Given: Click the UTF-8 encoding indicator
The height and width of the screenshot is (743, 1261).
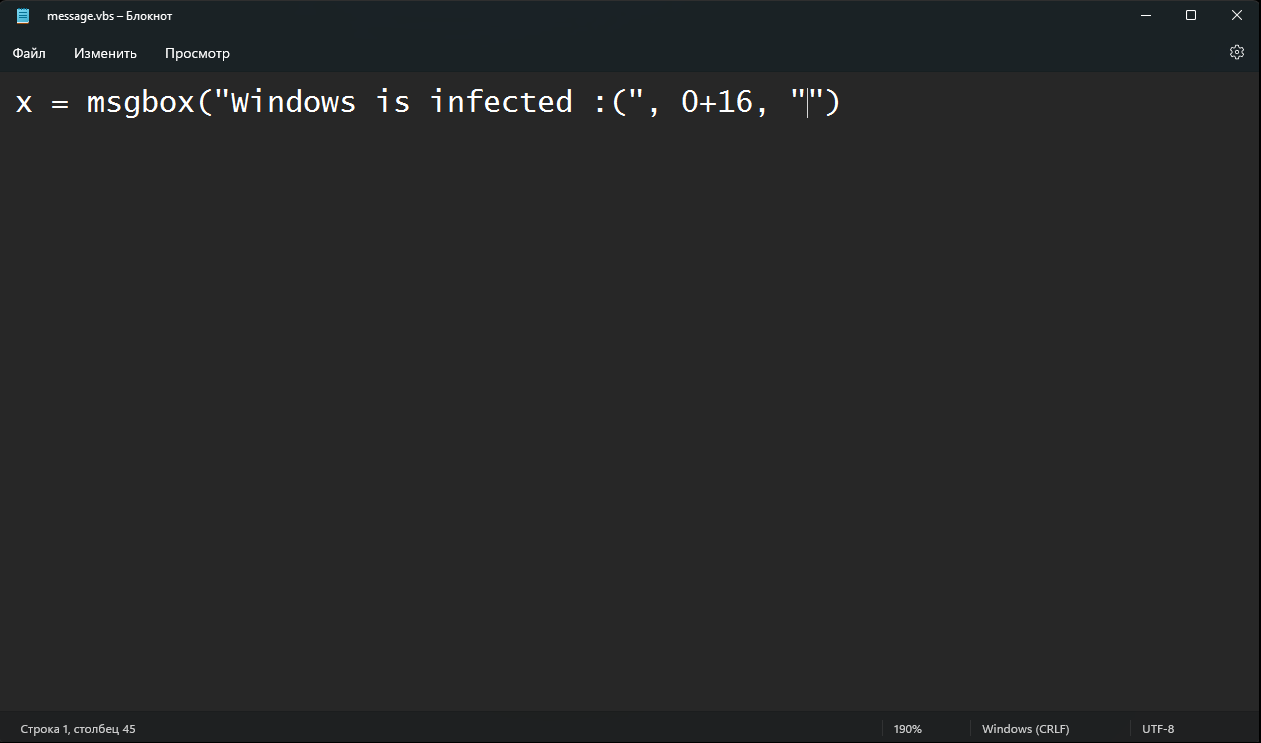Looking at the screenshot, I should [1157, 729].
